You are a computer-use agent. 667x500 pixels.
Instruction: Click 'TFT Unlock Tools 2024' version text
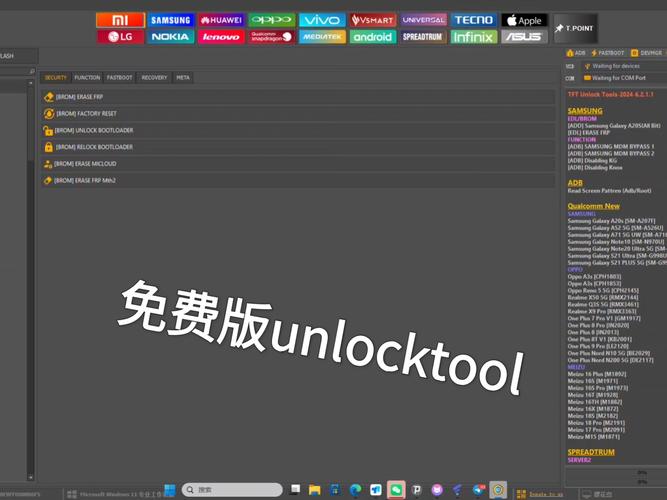(x=610, y=94)
